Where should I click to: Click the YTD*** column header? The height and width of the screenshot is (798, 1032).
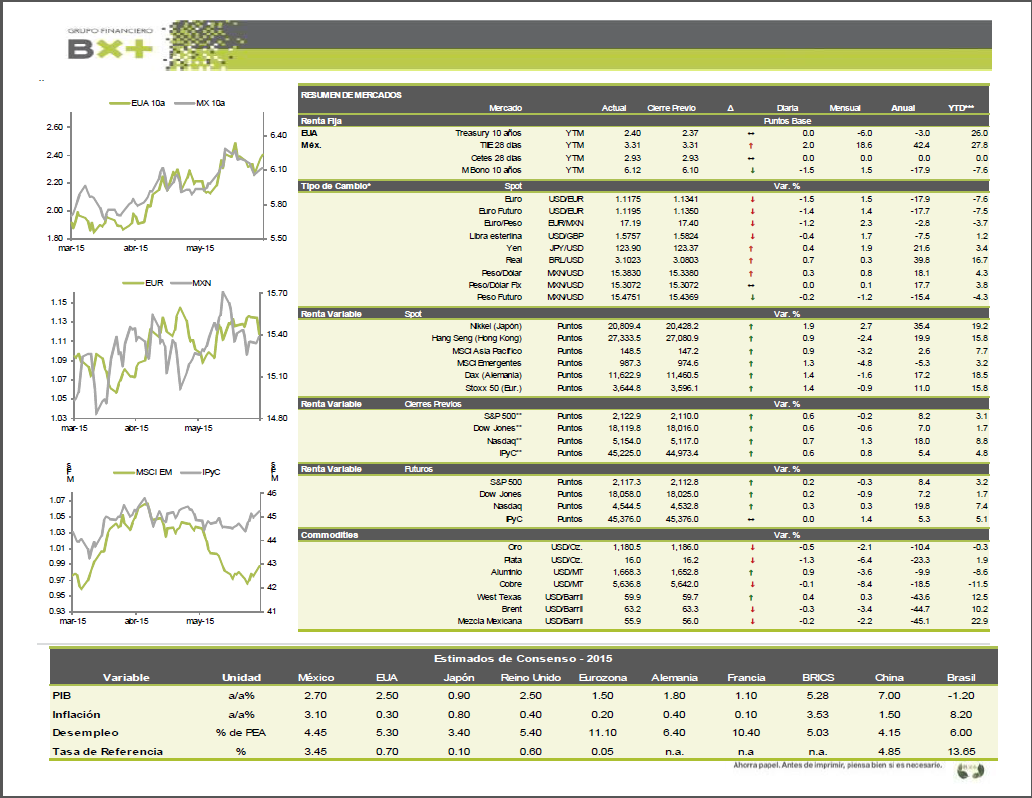tap(960, 108)
